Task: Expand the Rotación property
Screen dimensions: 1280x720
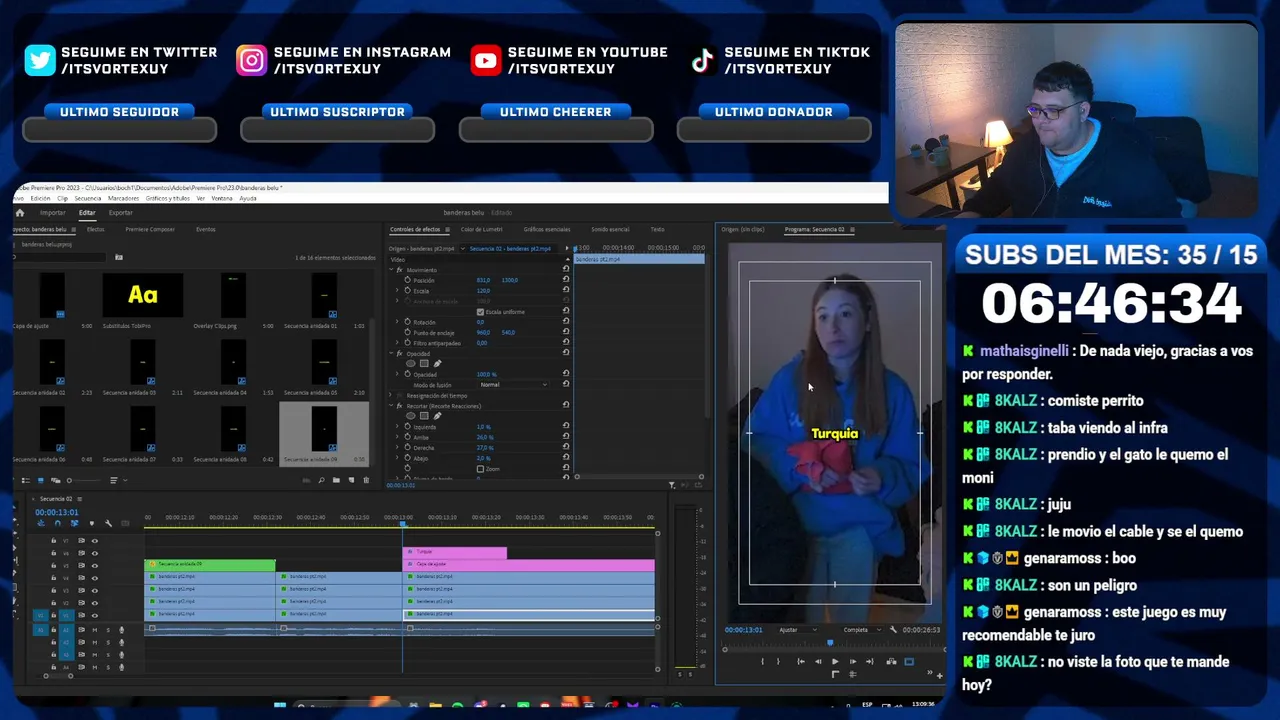Action: pyautogui.click(x=398, y=322)
